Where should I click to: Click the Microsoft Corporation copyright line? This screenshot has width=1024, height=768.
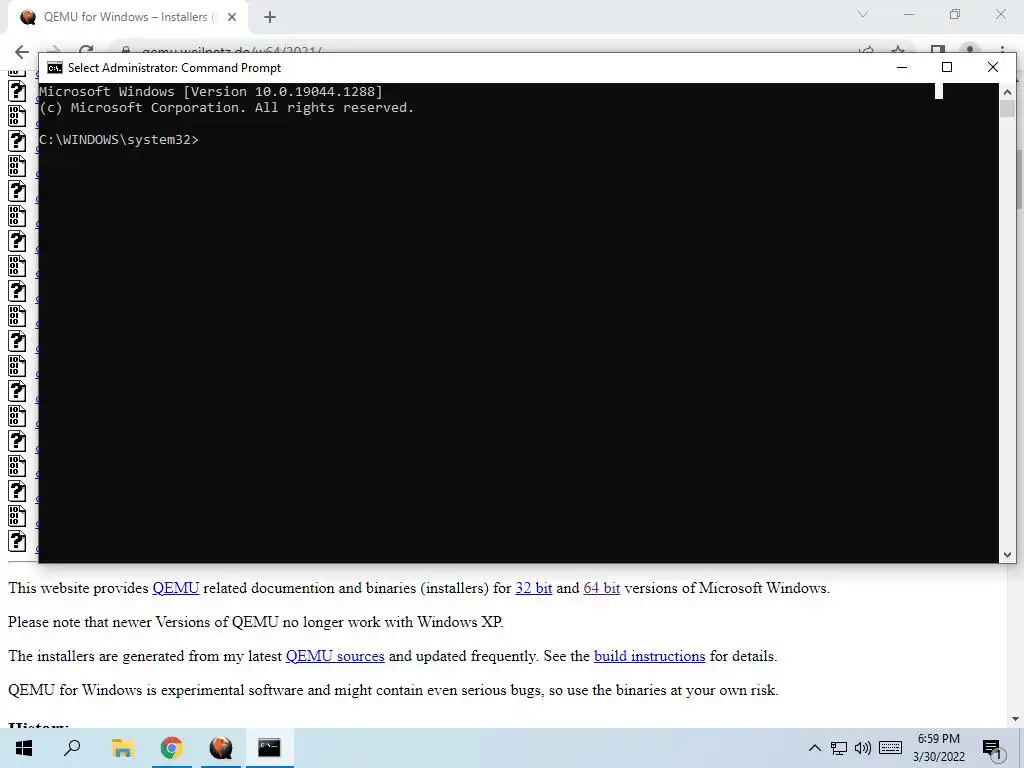click(x=227, y=108)
